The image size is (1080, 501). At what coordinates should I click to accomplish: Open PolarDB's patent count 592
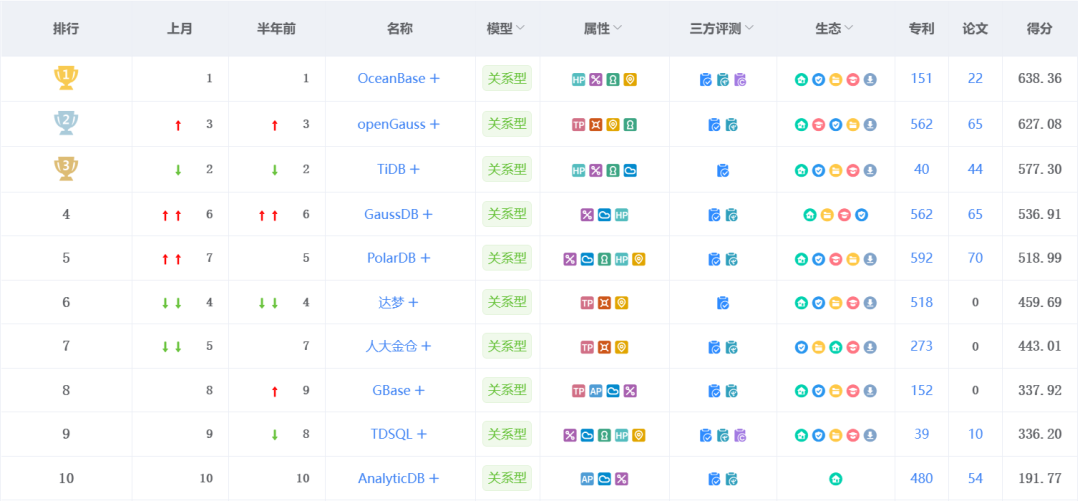(922, 258)
